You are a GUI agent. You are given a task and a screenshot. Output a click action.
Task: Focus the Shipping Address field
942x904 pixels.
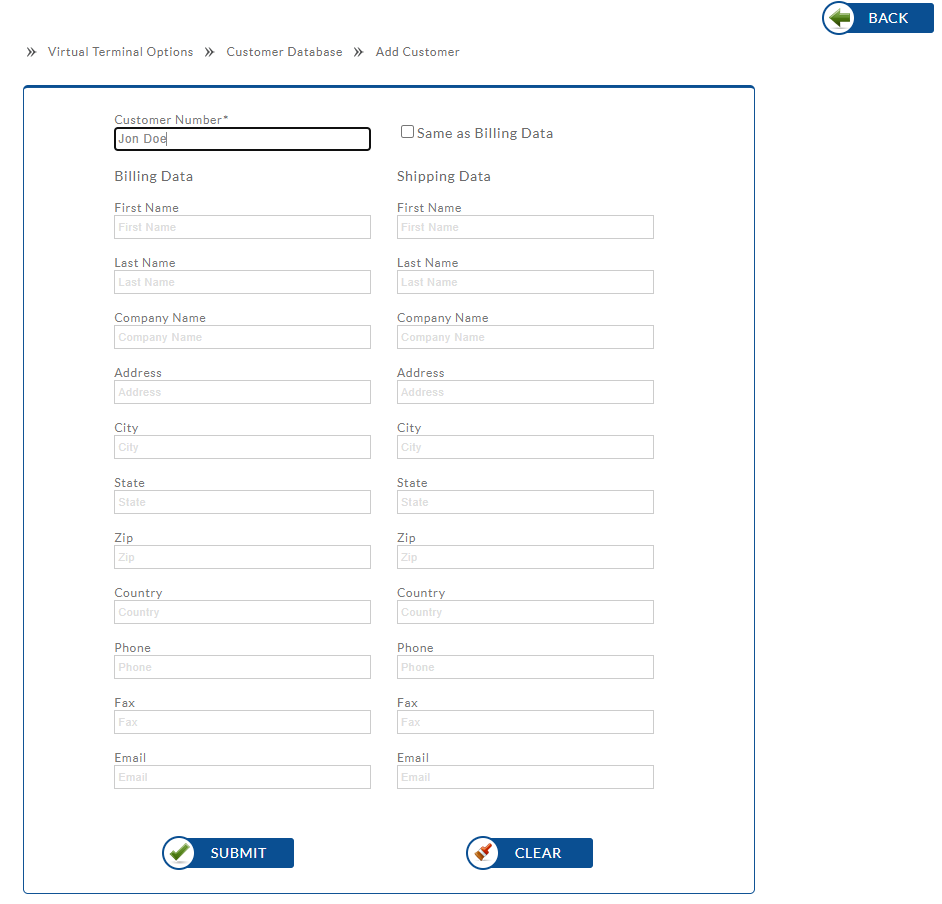point(525,392)
